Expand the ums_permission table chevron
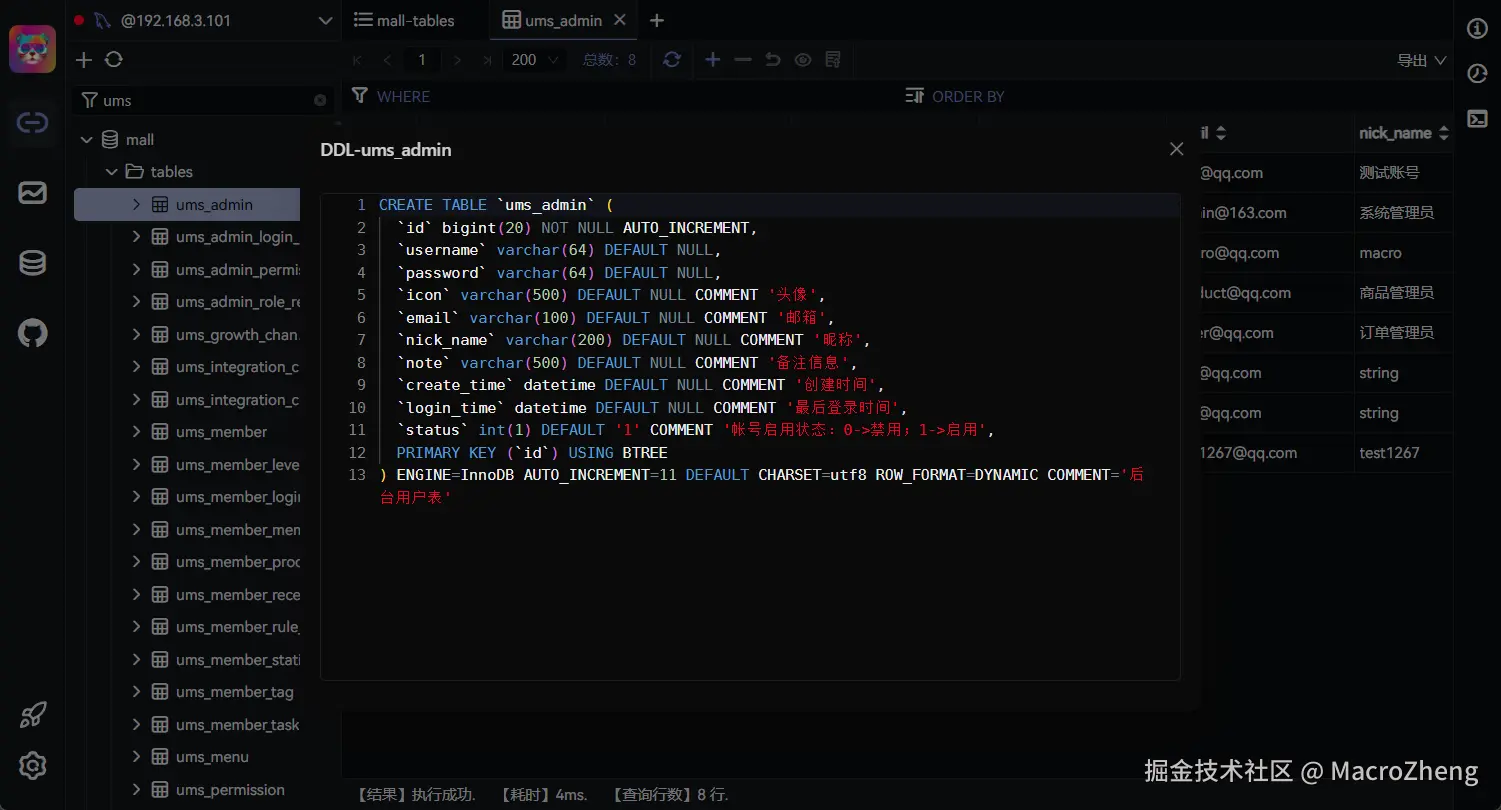This screenshot has height=810, width=1501. [137, 789]
